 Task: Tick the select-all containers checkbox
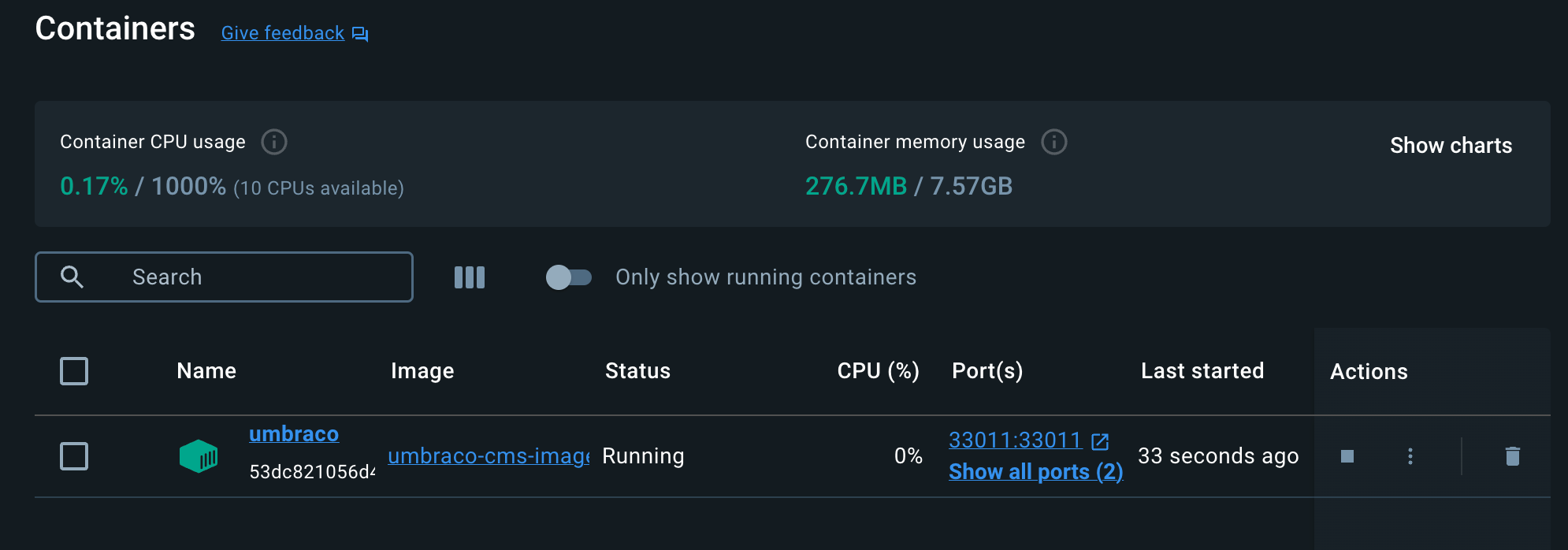pyautogui.click(x=74, y=371)
